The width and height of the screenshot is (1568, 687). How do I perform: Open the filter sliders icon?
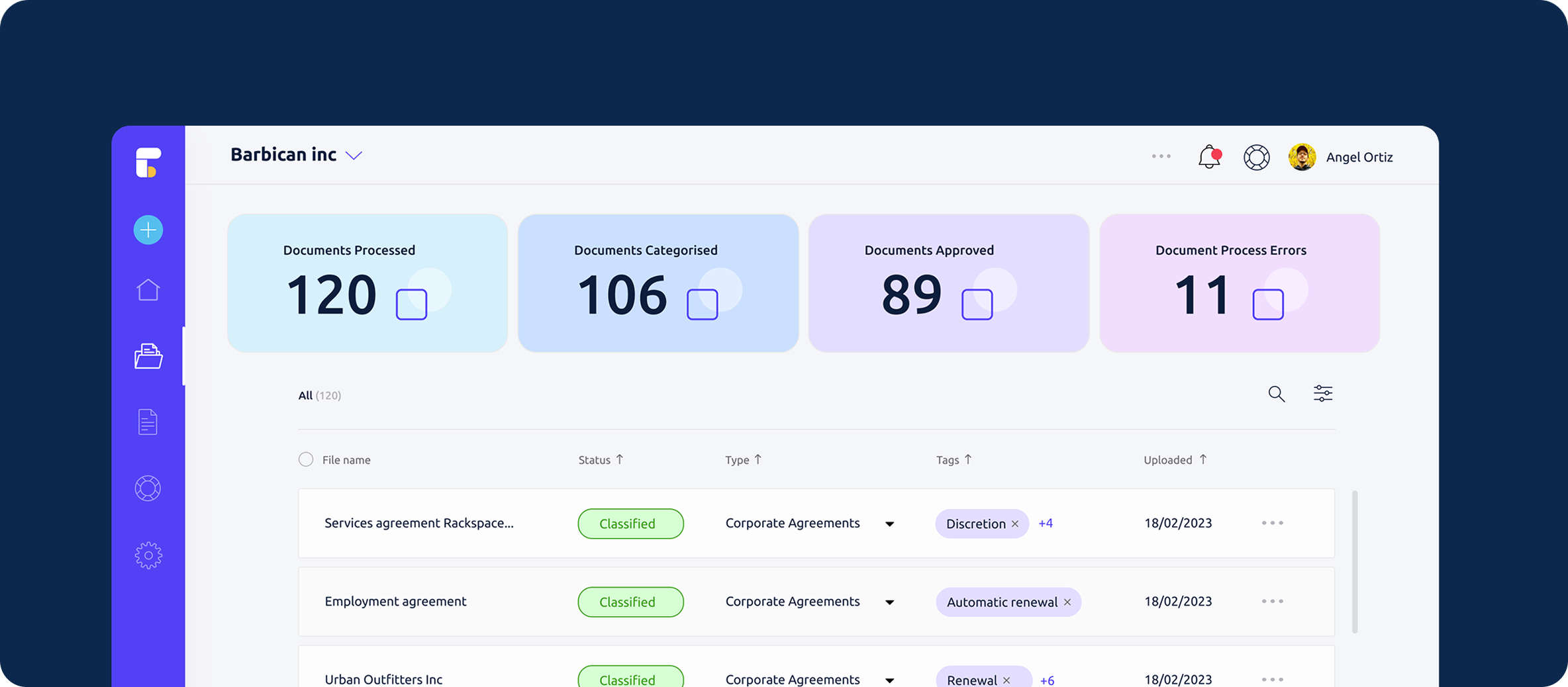[x=1322, y=394]
